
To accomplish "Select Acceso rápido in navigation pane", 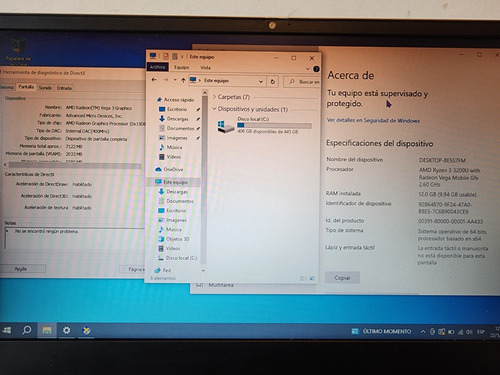I will [x=175, y=99].
